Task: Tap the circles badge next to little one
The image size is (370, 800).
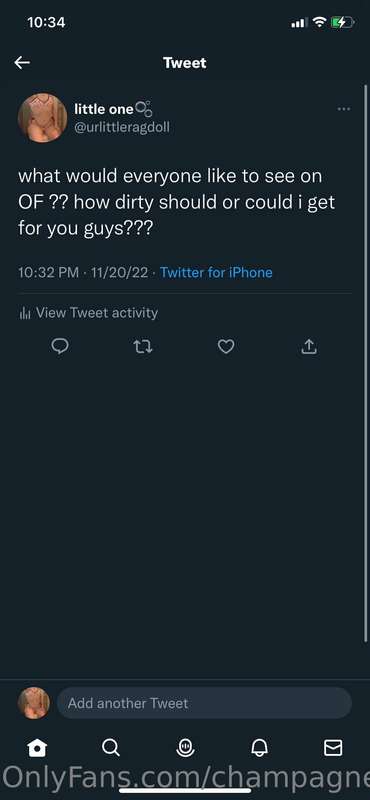Action: [143, 109]
